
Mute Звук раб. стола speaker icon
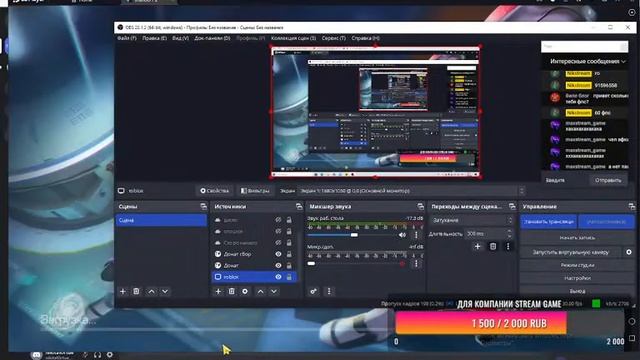(x=402, y=235)
